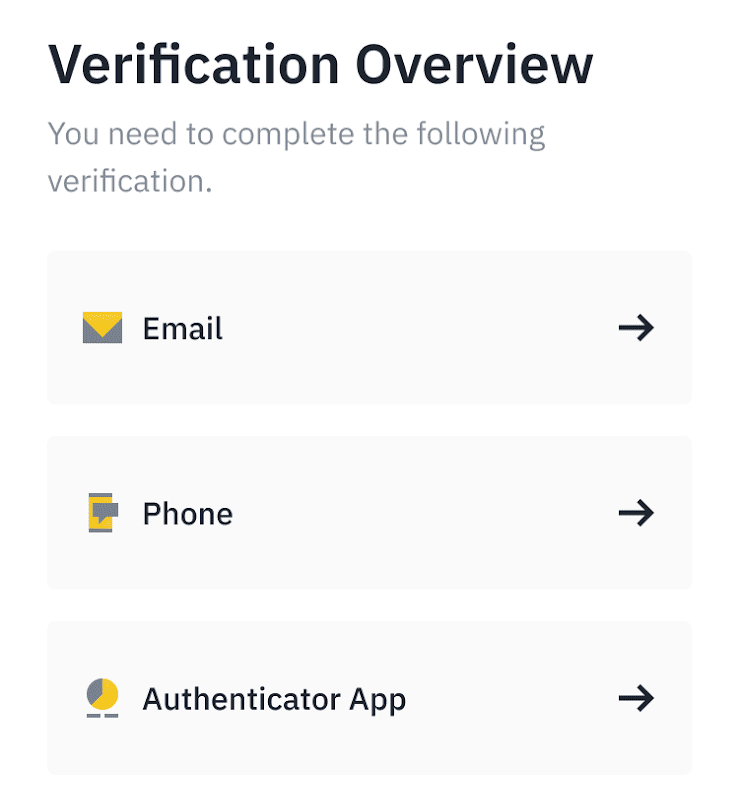Click the arrow in the Phone row
This screenshot has width=739, height=802.
pyautogui.click(x=636, y=513)
